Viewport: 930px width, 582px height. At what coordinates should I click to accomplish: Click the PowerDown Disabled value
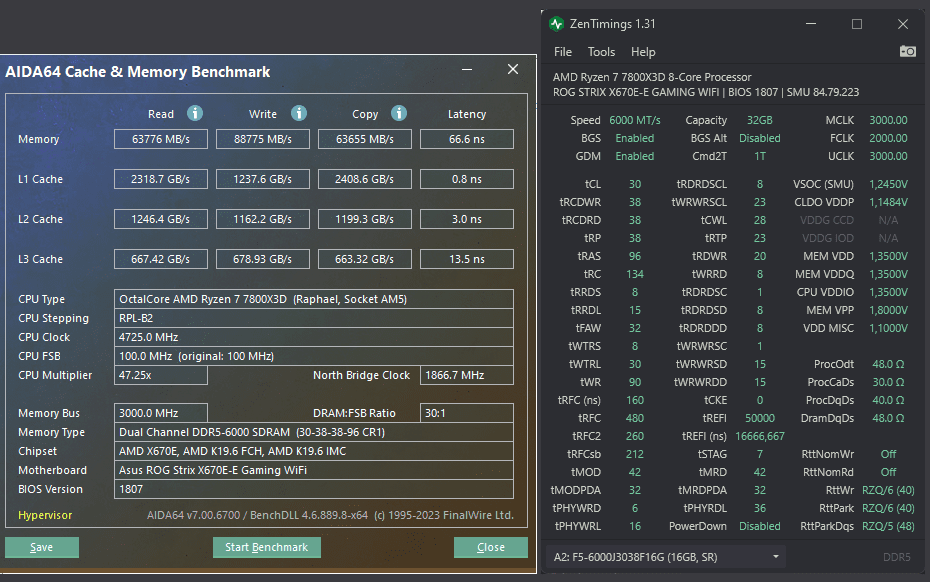pyautogui.click(x=760, y=526)
